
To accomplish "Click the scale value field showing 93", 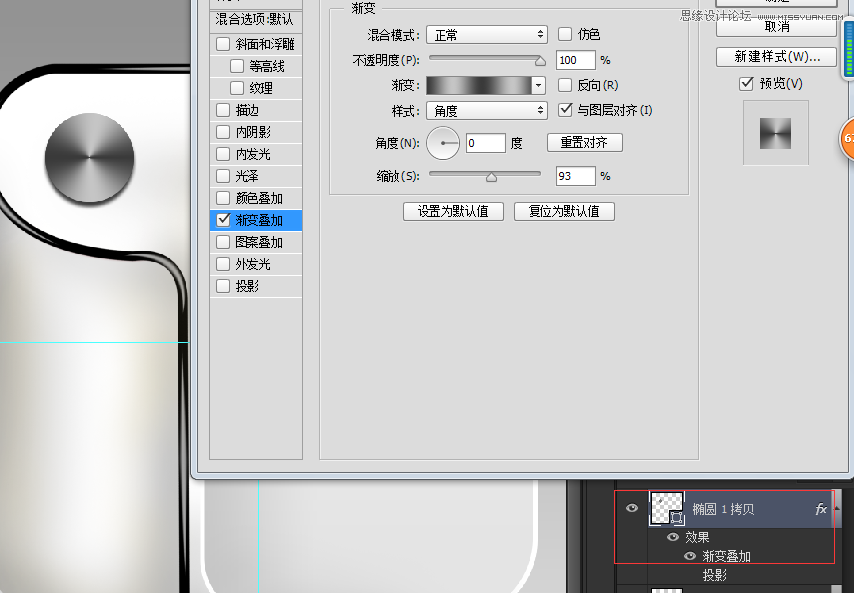I will (576, 176).
